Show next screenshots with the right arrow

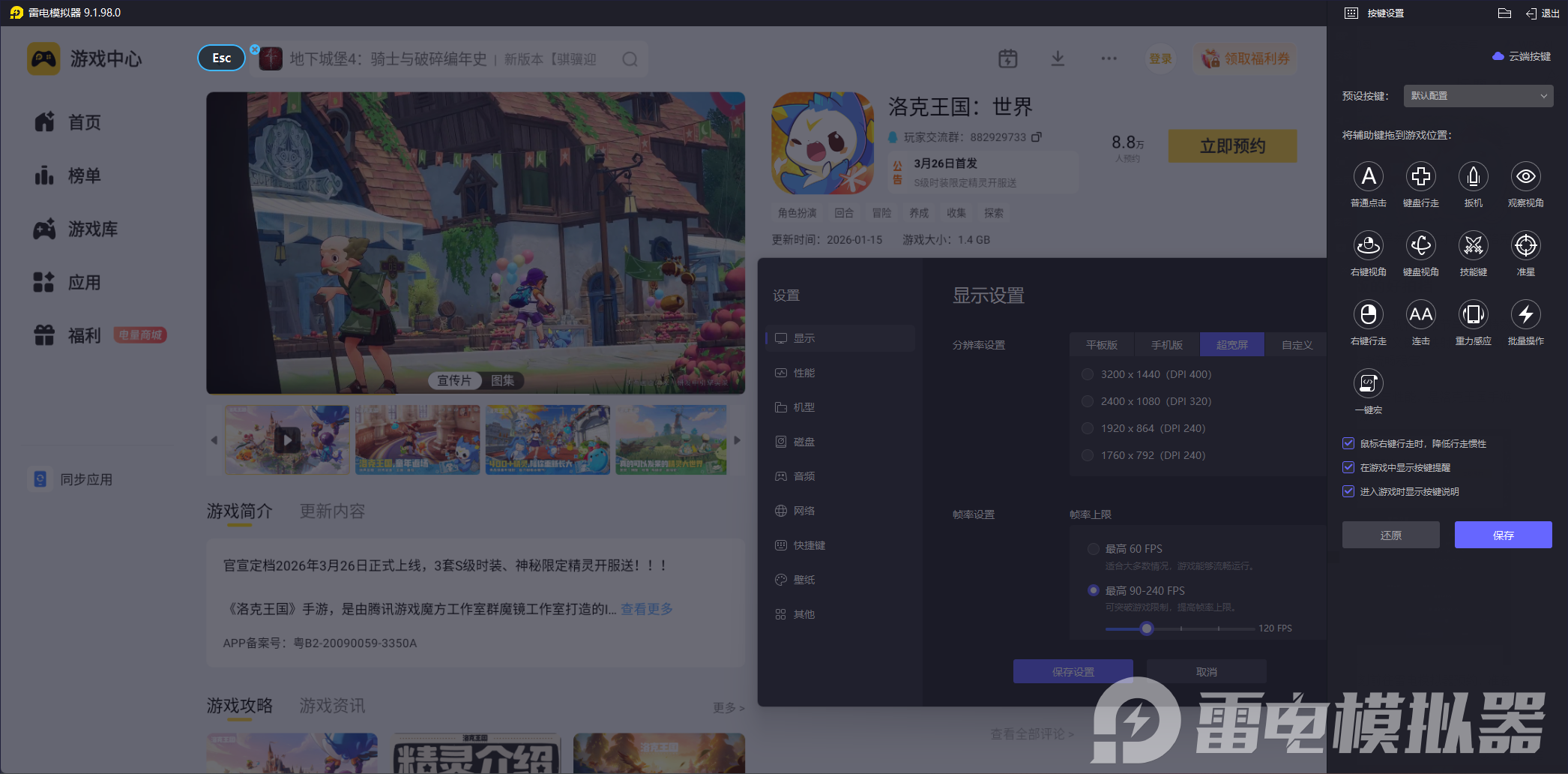click(x=737, y=440)
